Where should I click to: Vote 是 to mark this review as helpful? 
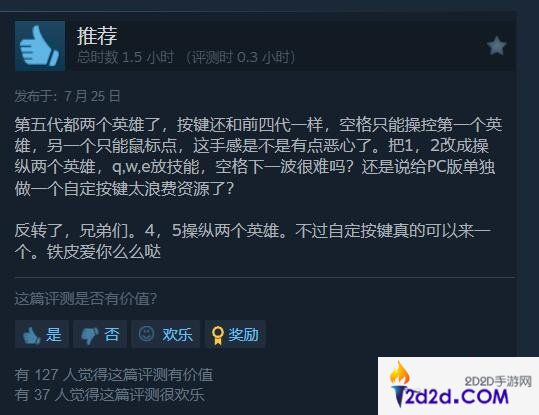tap(42, 334)
